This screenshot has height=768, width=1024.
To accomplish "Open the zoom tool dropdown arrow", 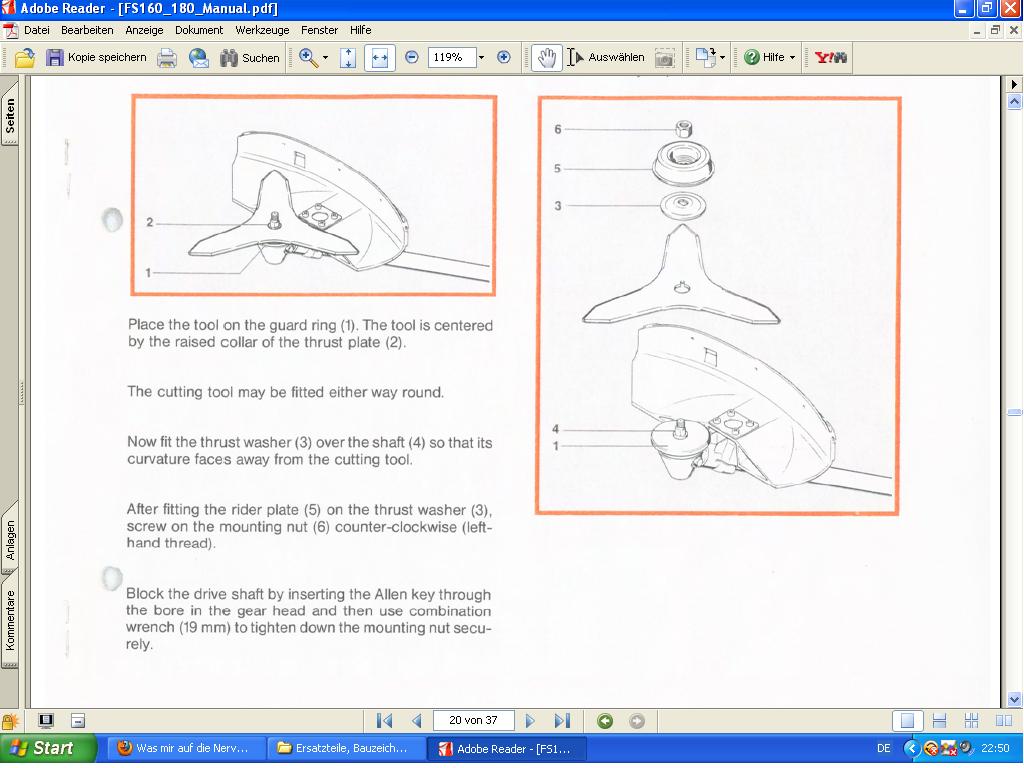I will 325,58.
